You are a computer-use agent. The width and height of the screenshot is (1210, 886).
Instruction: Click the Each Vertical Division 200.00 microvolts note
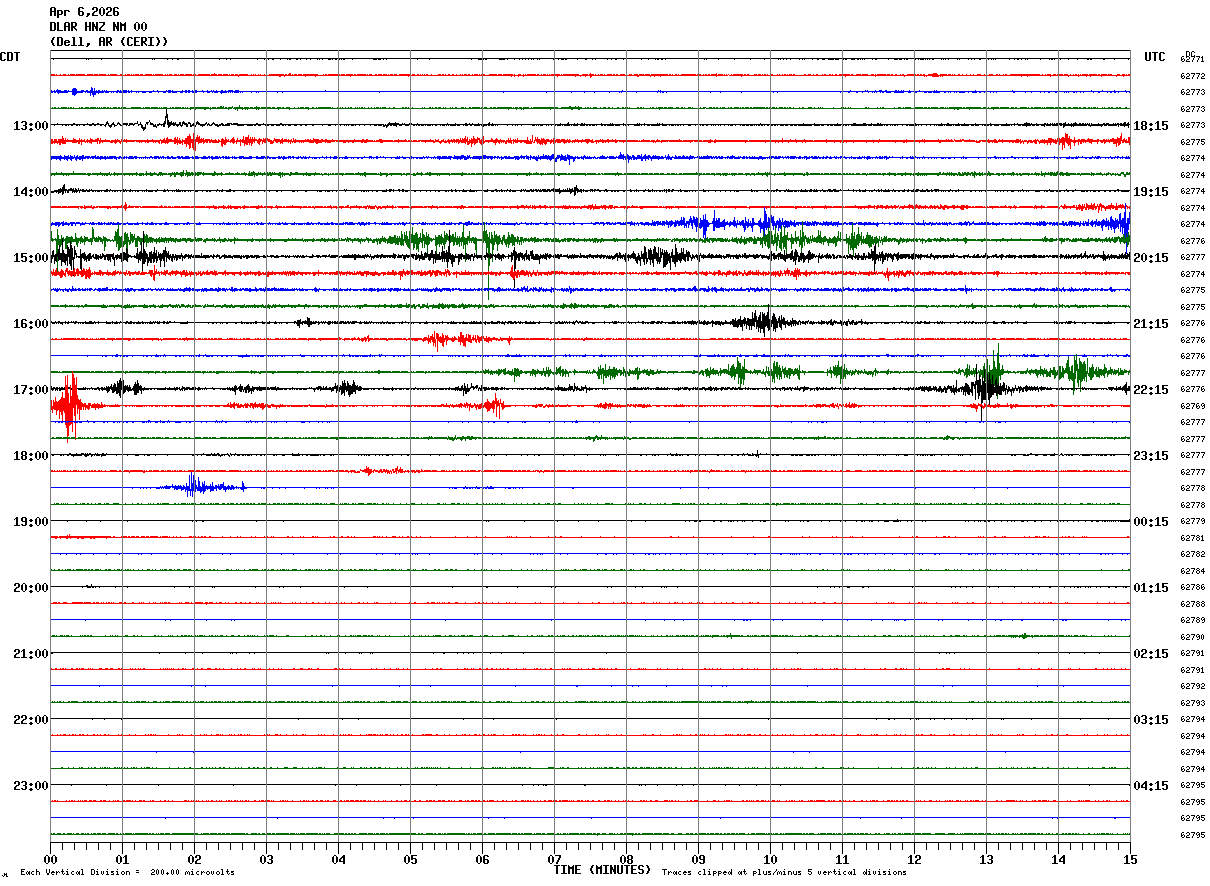pos(128,872)
